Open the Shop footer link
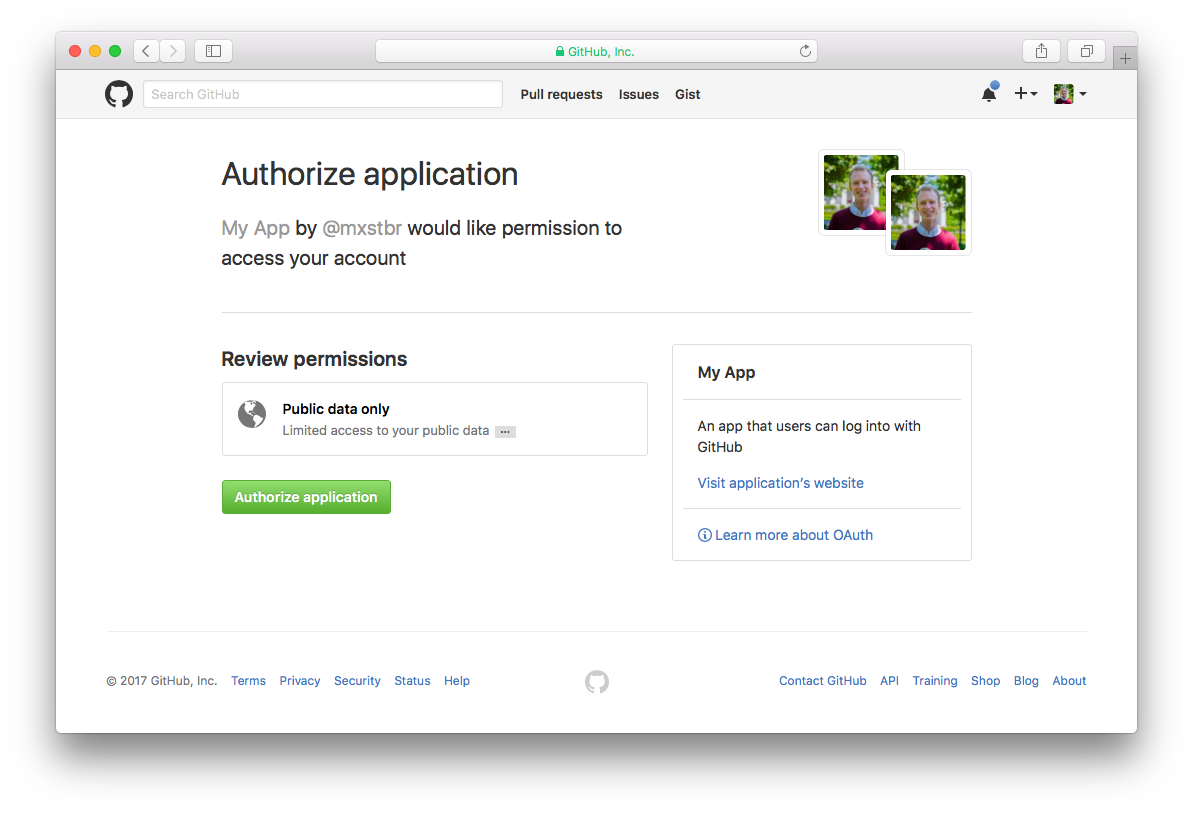 coord(985,681)
